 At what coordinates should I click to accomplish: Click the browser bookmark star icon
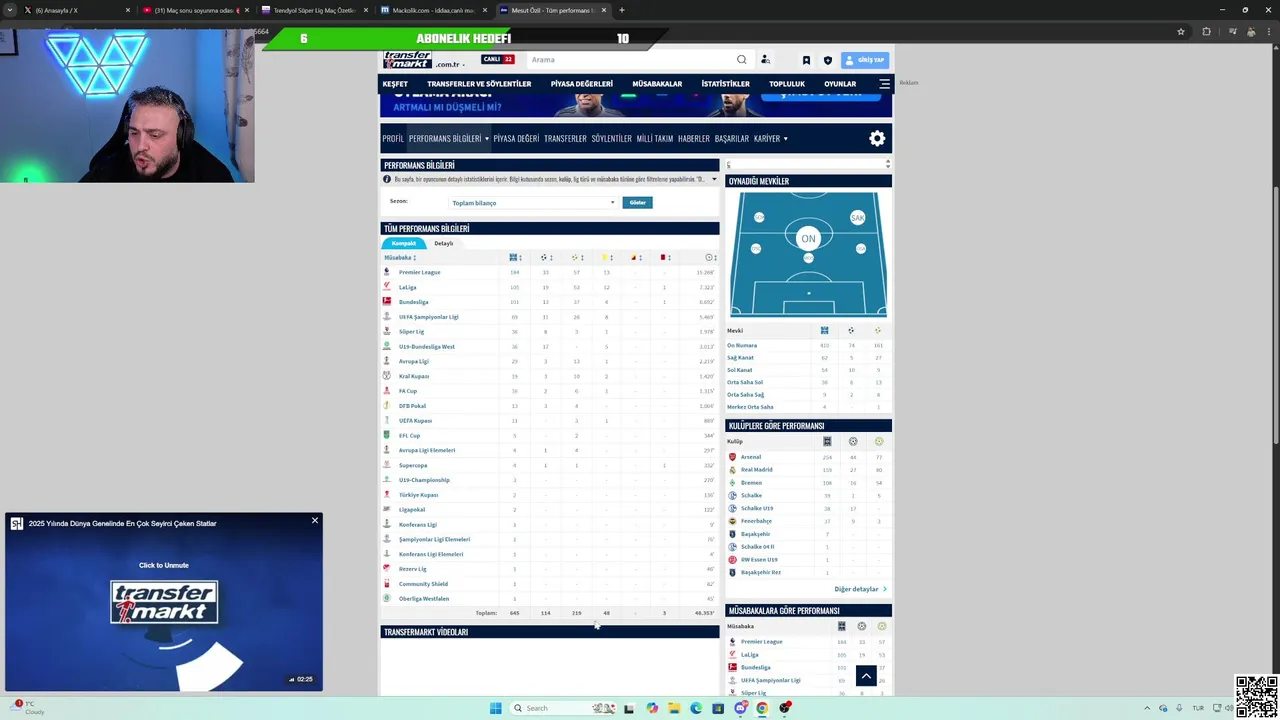click(1181, 31)
